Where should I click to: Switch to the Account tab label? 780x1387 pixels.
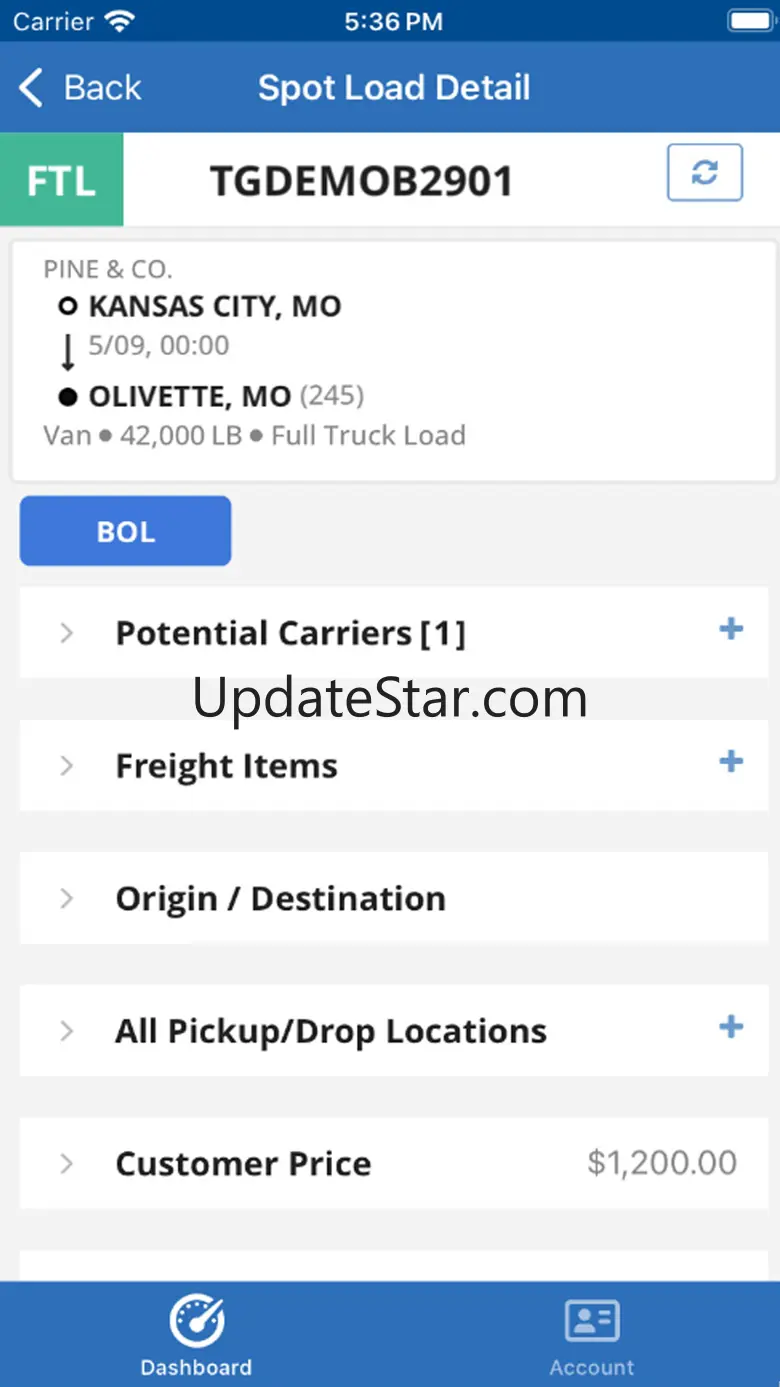(592, 1367)
